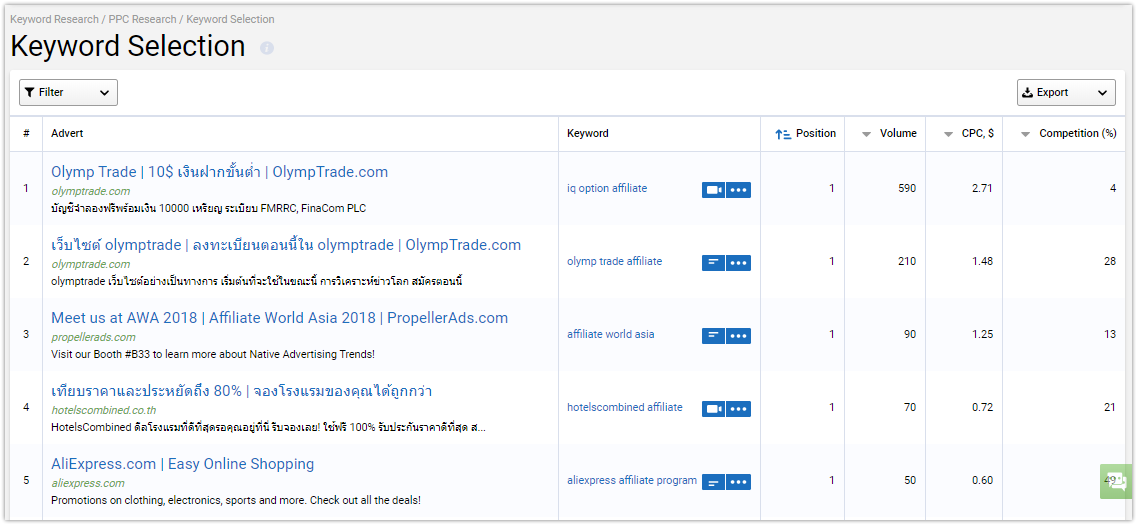Open the Olymp Trade 10$ advert title

click(x=220, y=172)
